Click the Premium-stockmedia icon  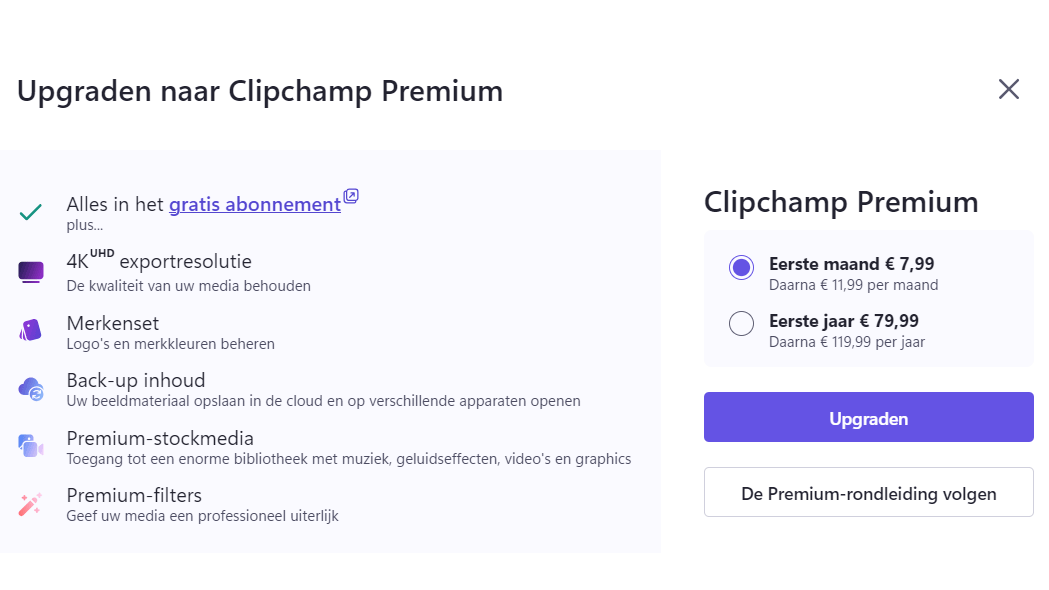click(31, 446)
